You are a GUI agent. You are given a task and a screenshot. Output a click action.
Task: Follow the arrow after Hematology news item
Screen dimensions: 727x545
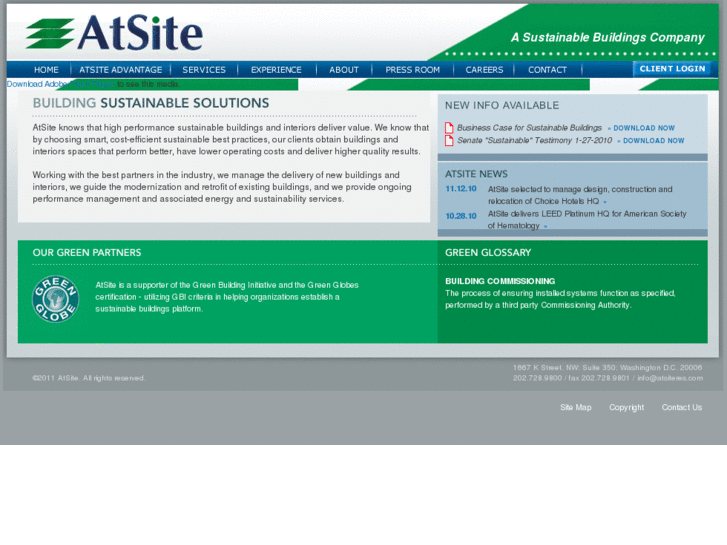pos(545,226)
